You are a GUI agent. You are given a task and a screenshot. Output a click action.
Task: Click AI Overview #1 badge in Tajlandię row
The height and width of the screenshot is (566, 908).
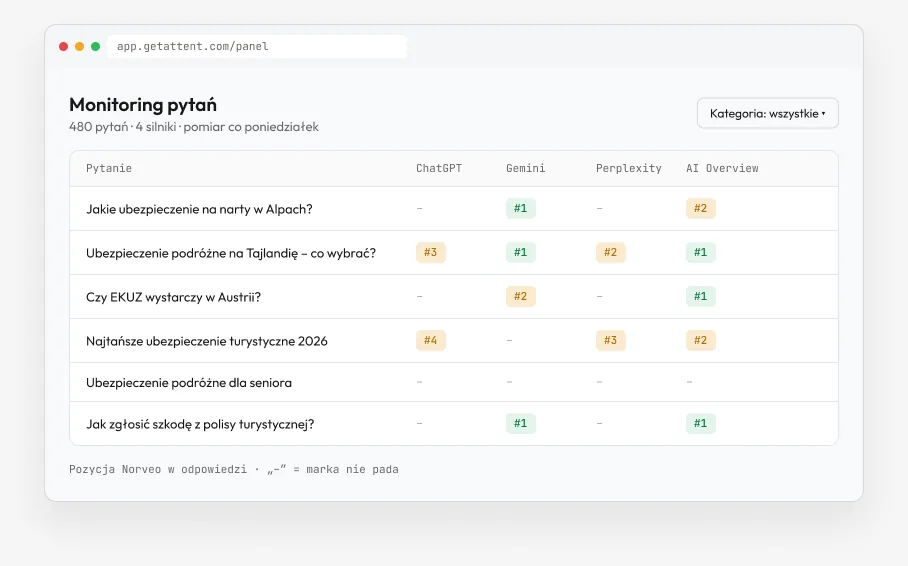pos(701,252)
